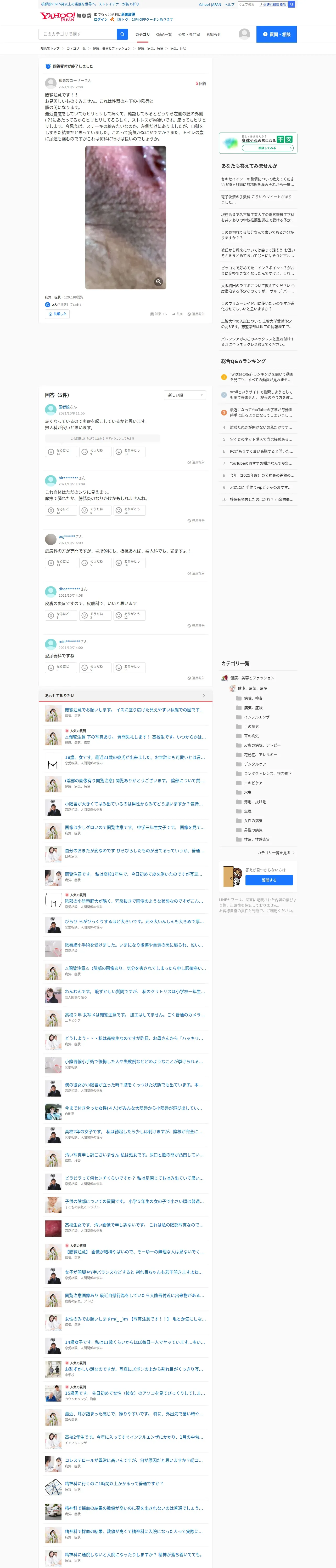Open the 公式・専門家 tab
Screen dimensions: 336x1568
(x=189, y=35)
